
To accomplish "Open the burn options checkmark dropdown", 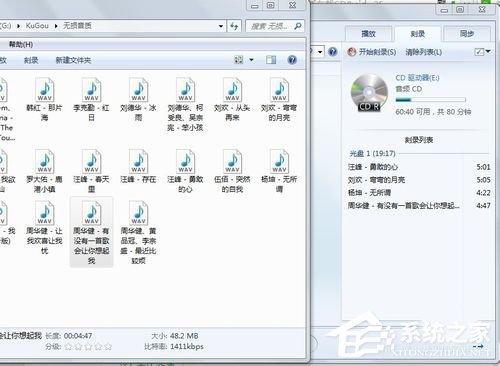I will tap(482, 51).
